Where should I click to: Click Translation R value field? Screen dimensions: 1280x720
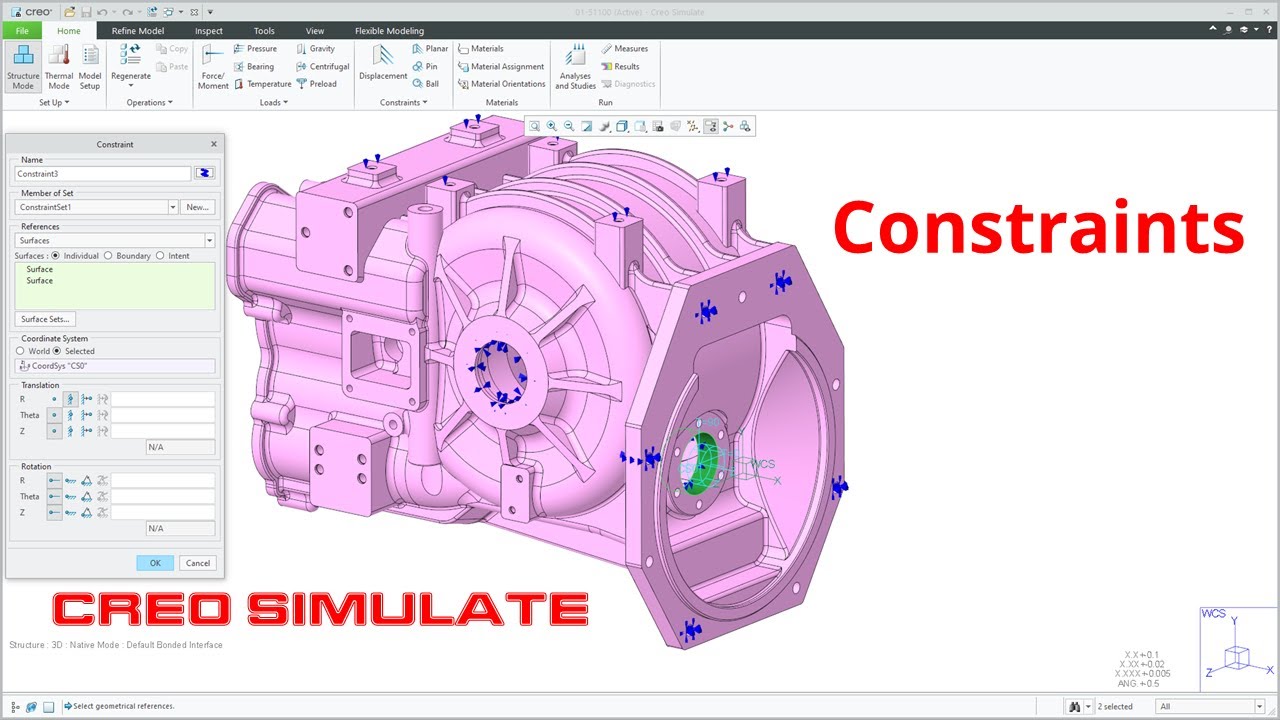163,399
